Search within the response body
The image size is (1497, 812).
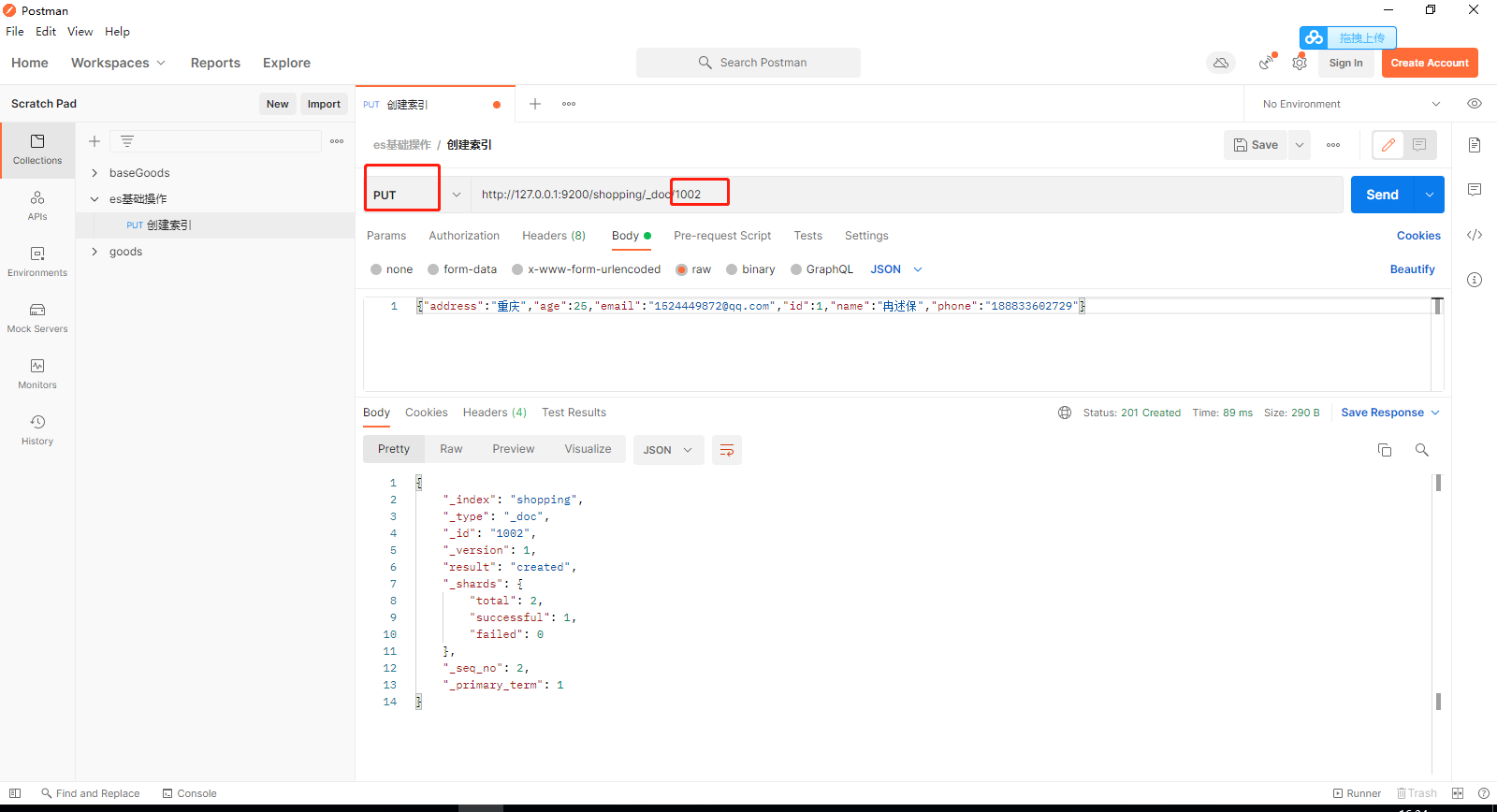[1422, 450]
